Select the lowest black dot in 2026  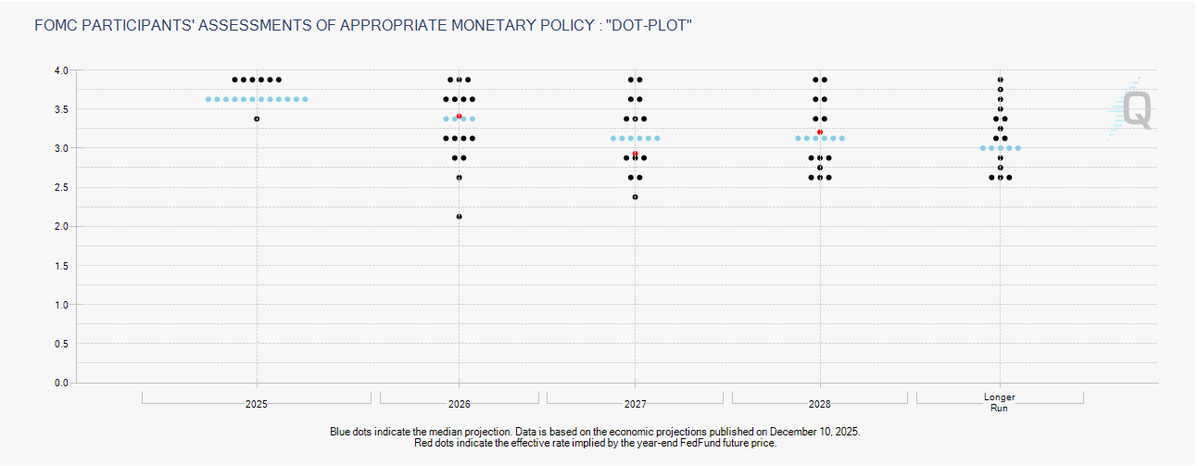click(459, 216)
